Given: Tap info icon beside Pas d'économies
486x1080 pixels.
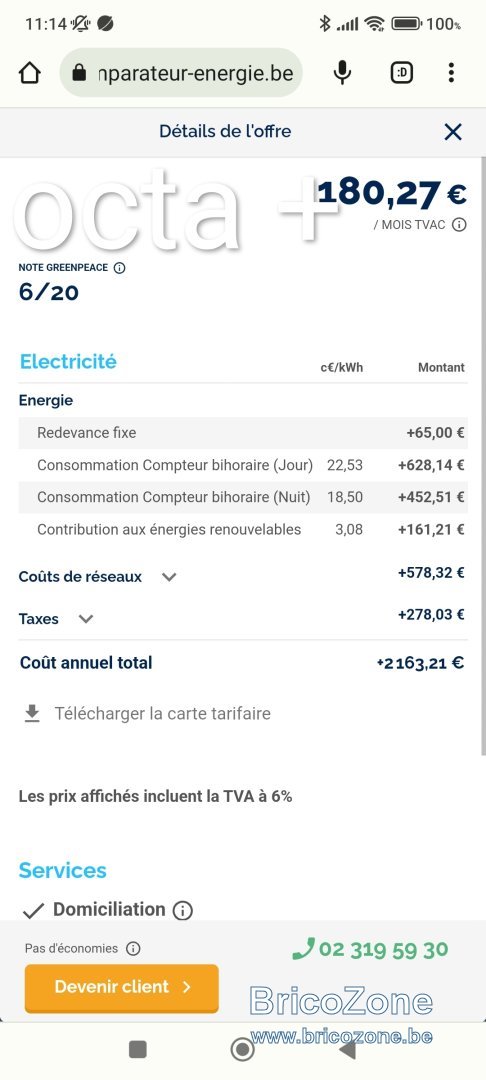Looking at the screenshot, I should pyautogui.click(x=134, y=948).
